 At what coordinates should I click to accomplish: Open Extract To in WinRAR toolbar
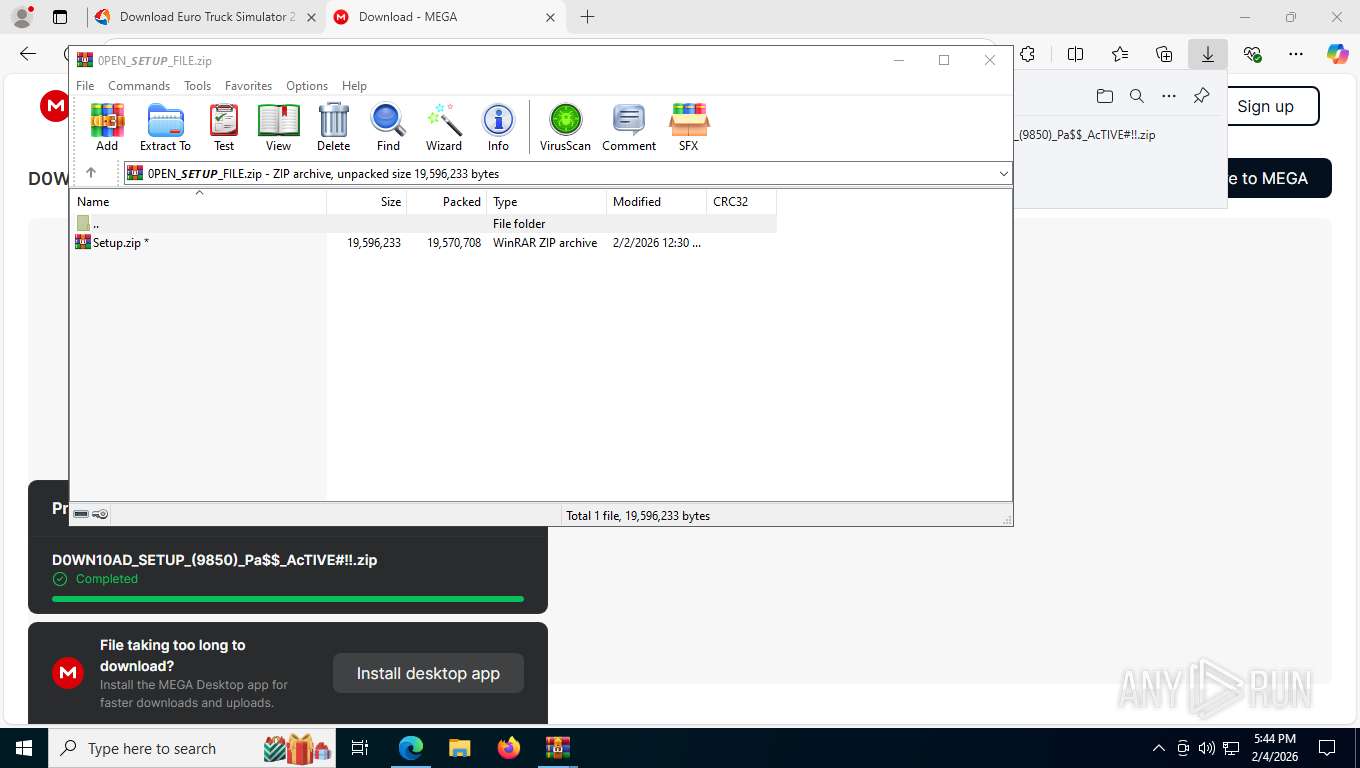[165, 127]
